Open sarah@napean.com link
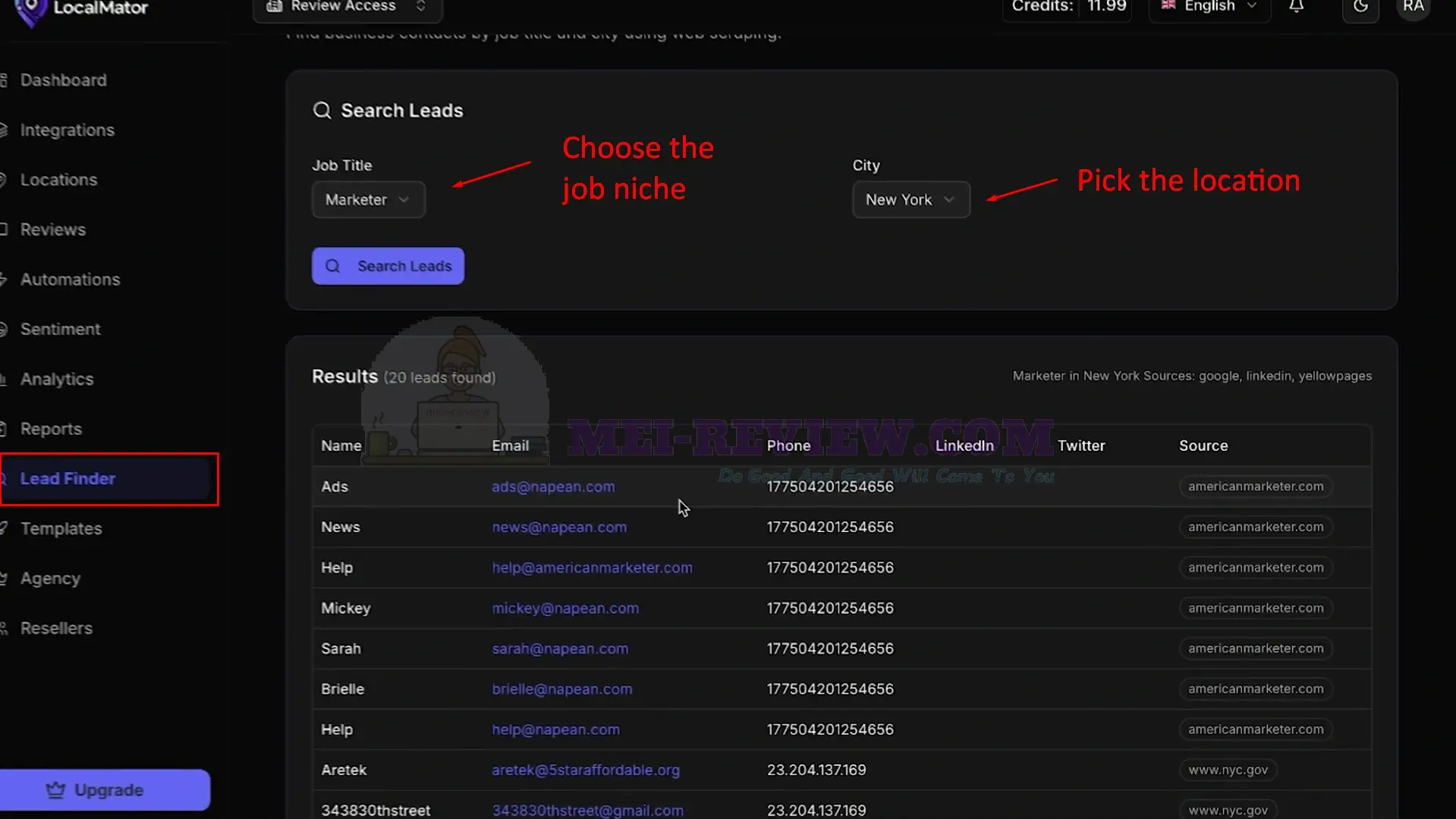This screenshot has width=1456, height=819. (560, 649)
